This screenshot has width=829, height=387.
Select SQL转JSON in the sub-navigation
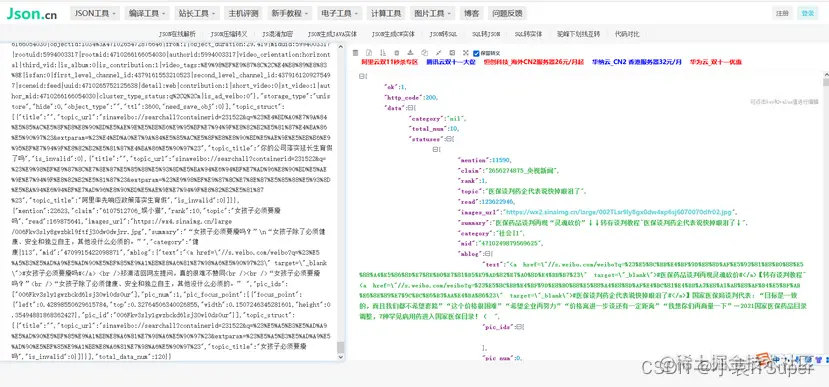486,34
